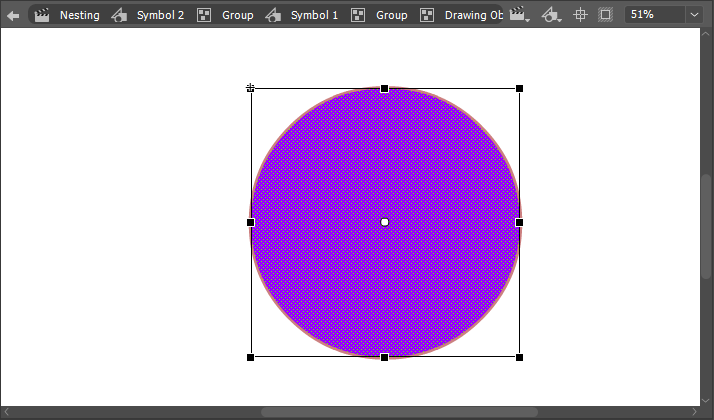
Task: Click the back arrow to exit editing
Action: (x=13, y=15)
